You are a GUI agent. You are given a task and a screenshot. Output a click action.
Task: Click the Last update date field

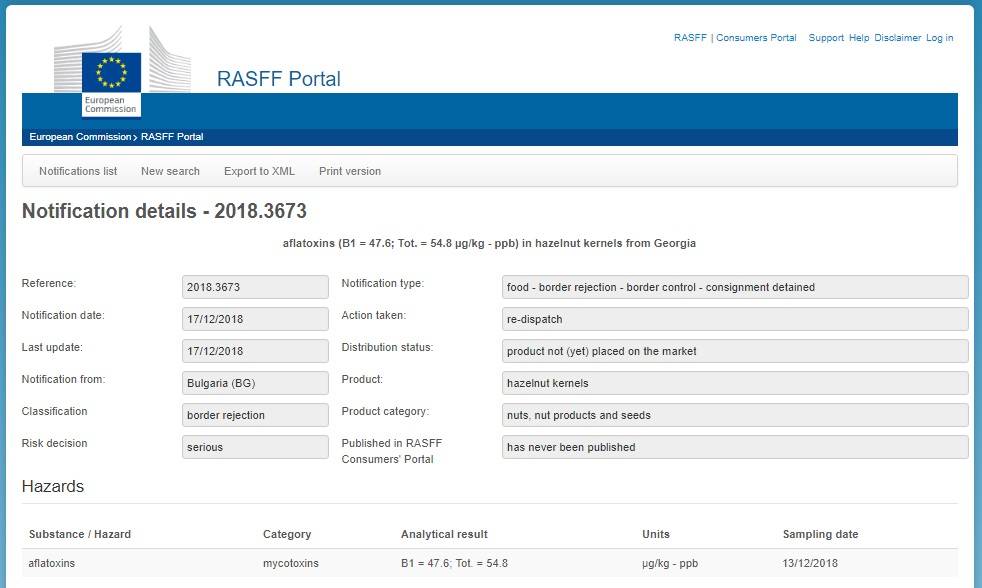click(256, 351)
